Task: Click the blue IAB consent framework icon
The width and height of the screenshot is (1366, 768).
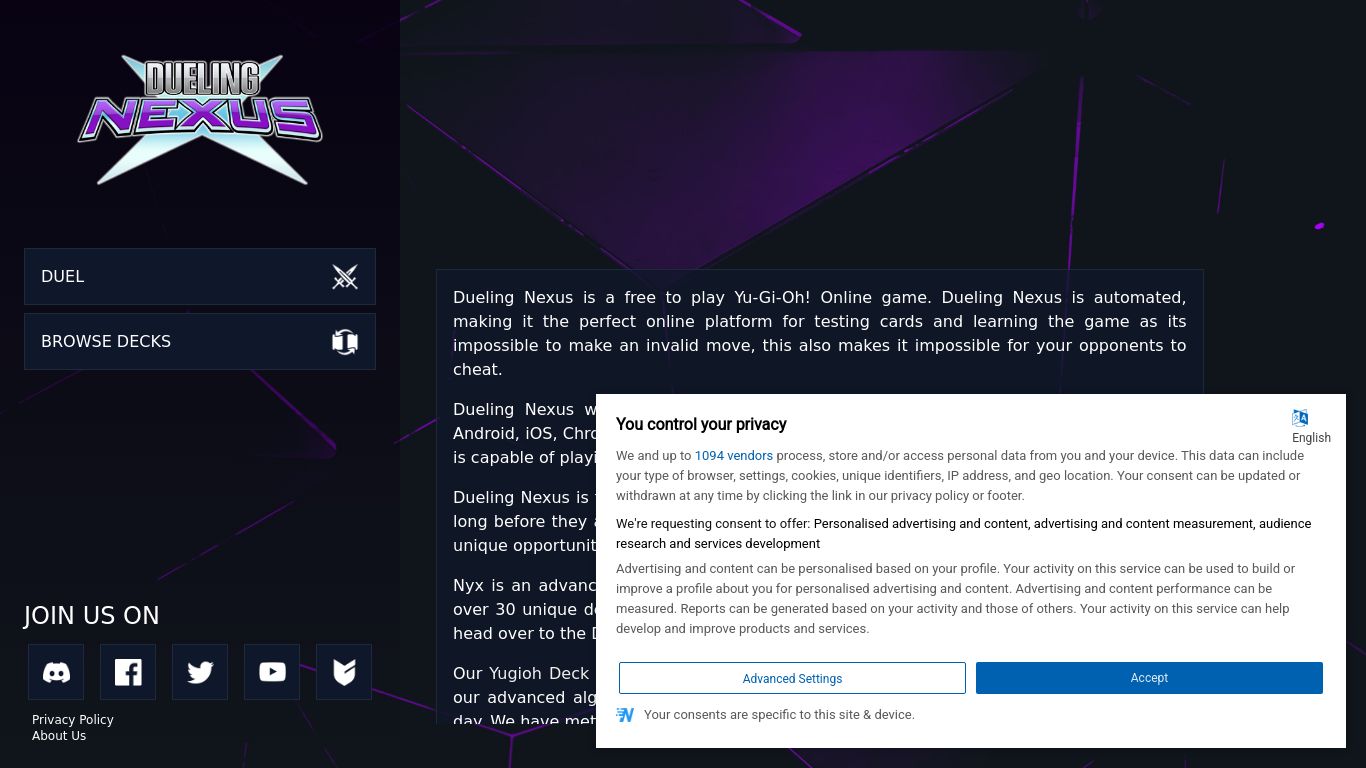Action: [x=626, y=714]
